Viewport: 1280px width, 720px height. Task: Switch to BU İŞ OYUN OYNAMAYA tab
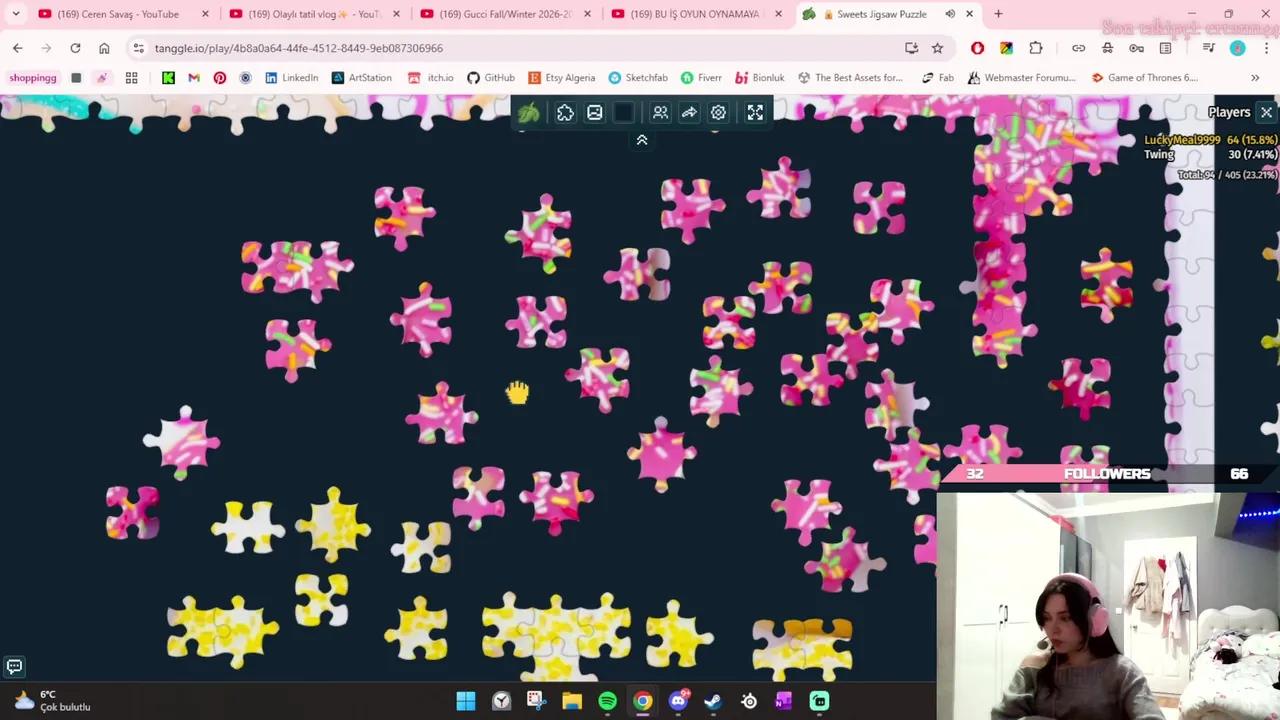(696, 14)
